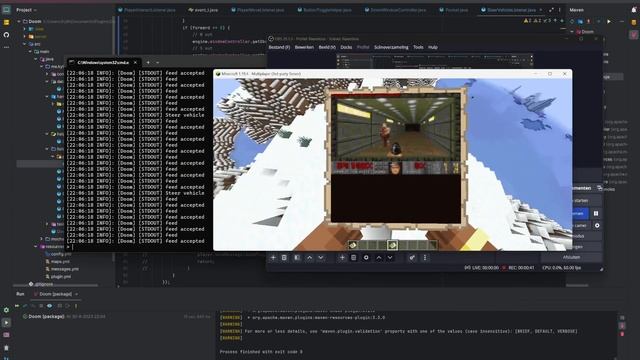Delete the selected scene in OBS
640x360 pixels.
click(284, 258)
